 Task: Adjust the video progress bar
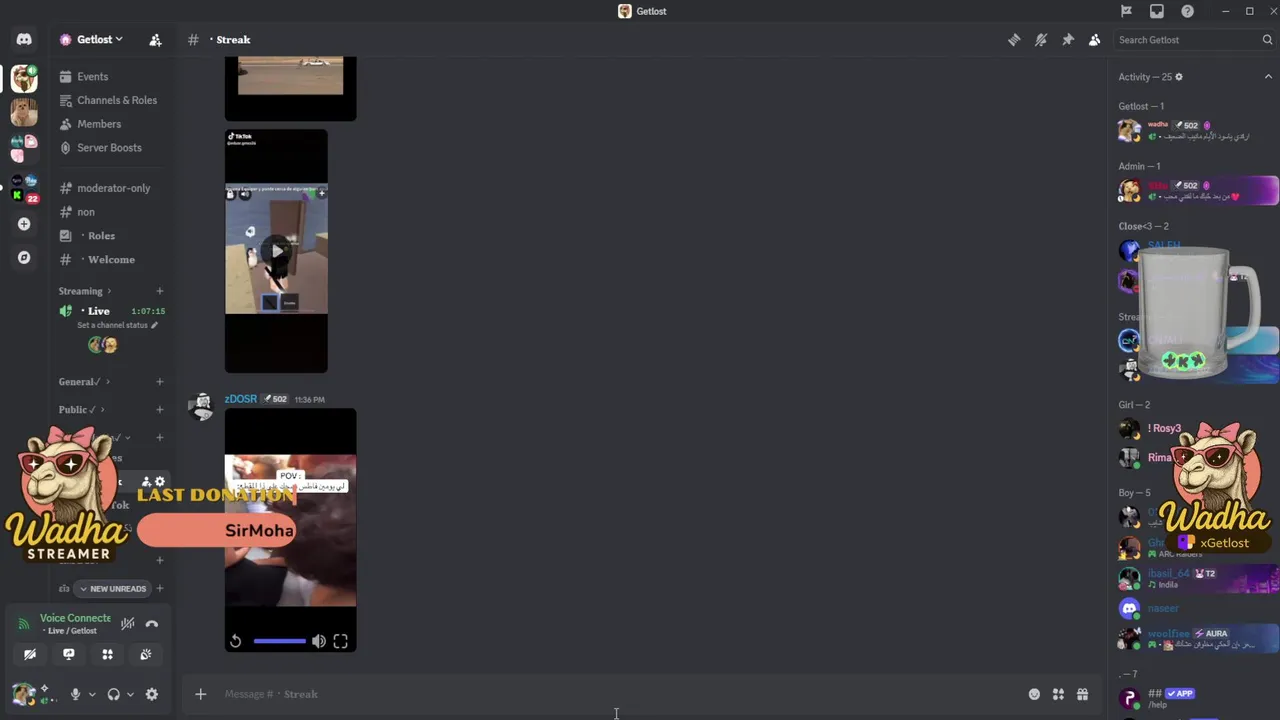(279, 642)
